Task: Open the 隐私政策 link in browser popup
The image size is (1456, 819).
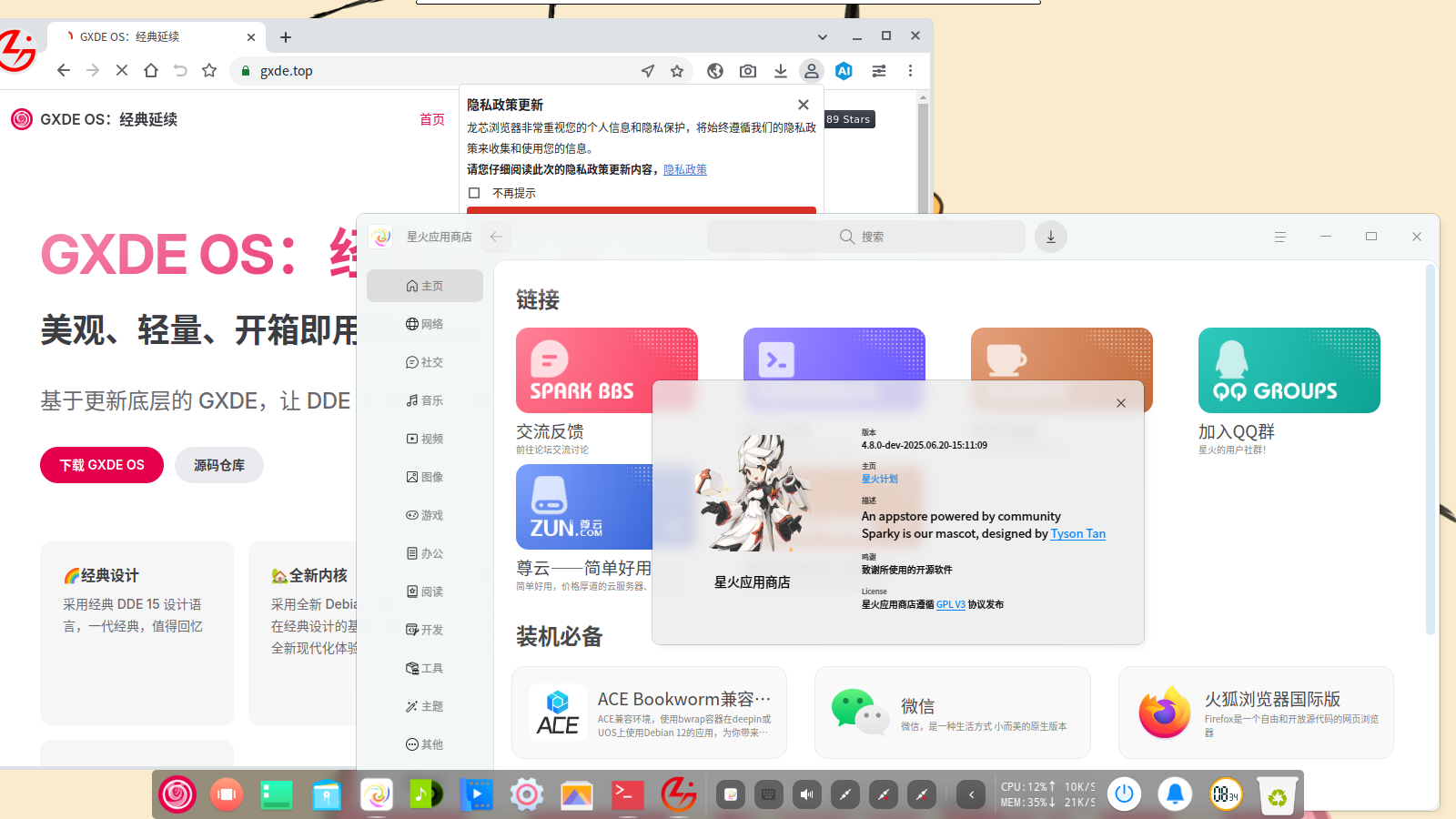Action: (x=684, y=169)
